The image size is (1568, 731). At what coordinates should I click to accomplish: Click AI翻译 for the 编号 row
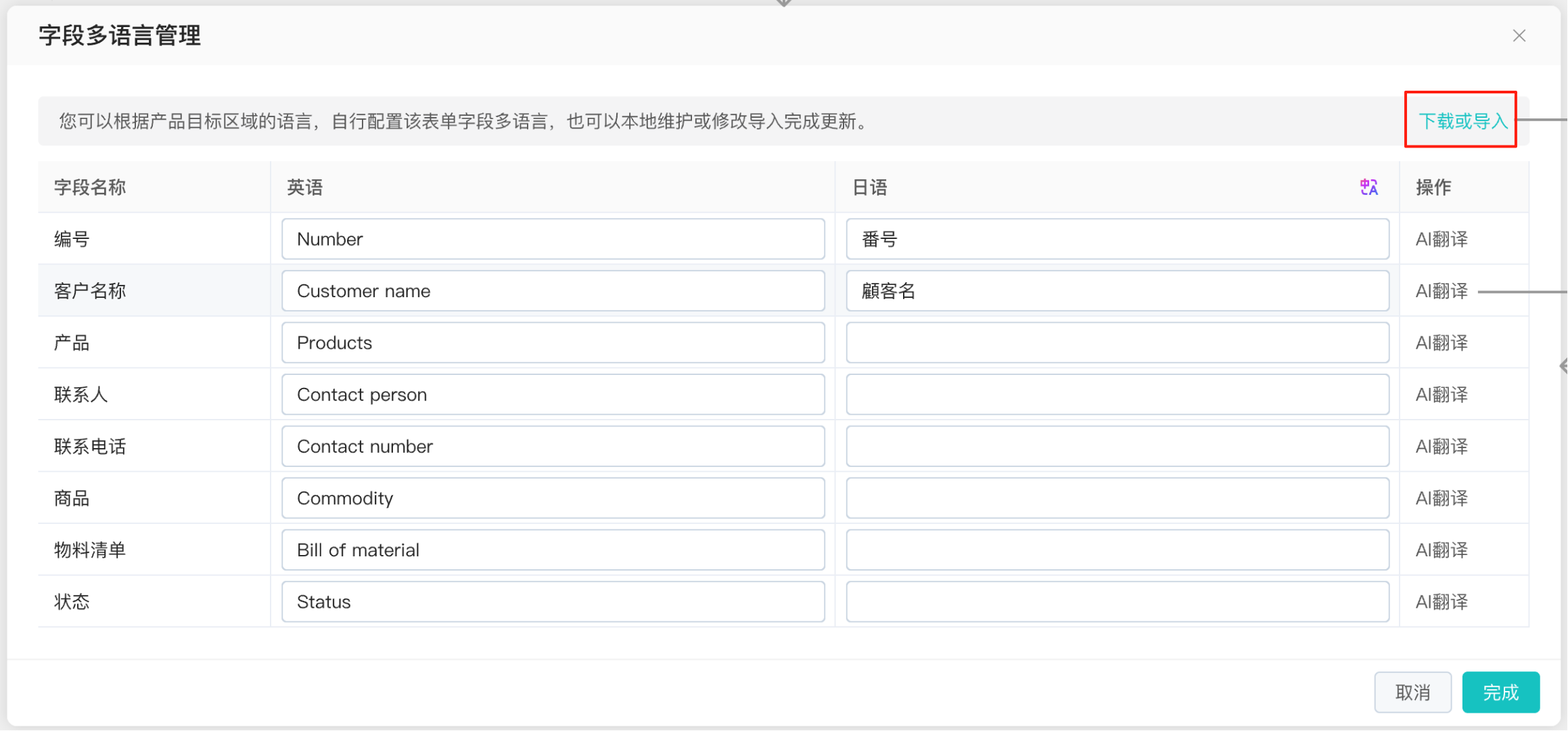[1442, 239]
